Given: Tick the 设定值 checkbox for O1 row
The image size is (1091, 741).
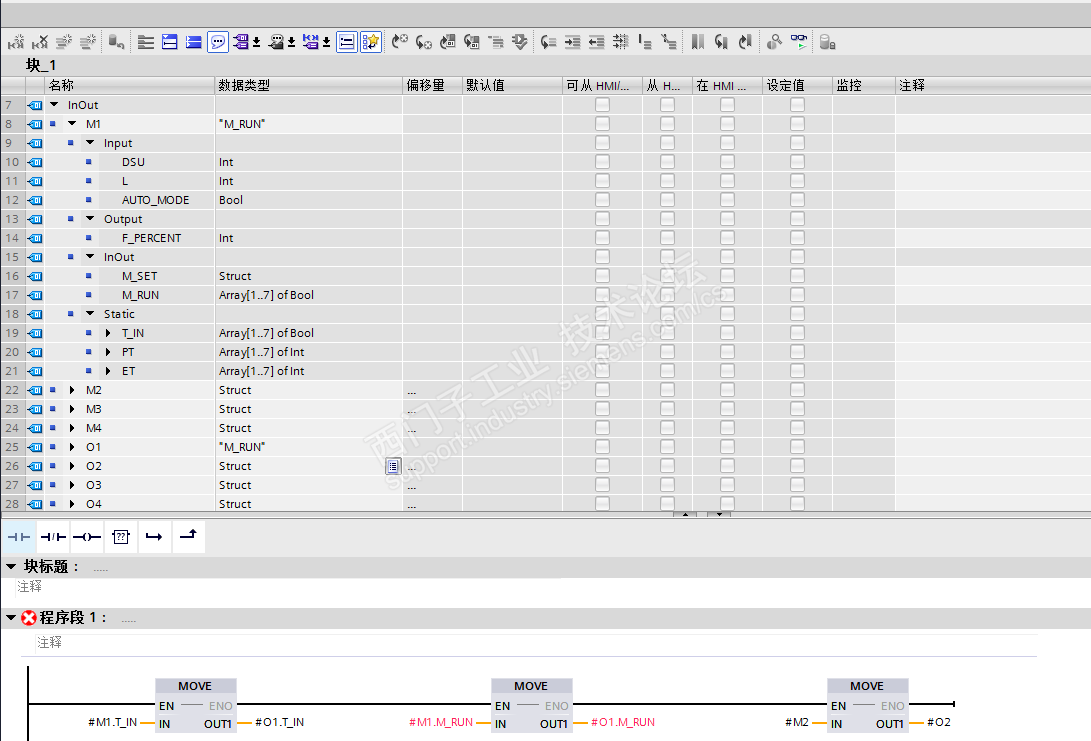Looking at the screenshot, I should 797,447.
